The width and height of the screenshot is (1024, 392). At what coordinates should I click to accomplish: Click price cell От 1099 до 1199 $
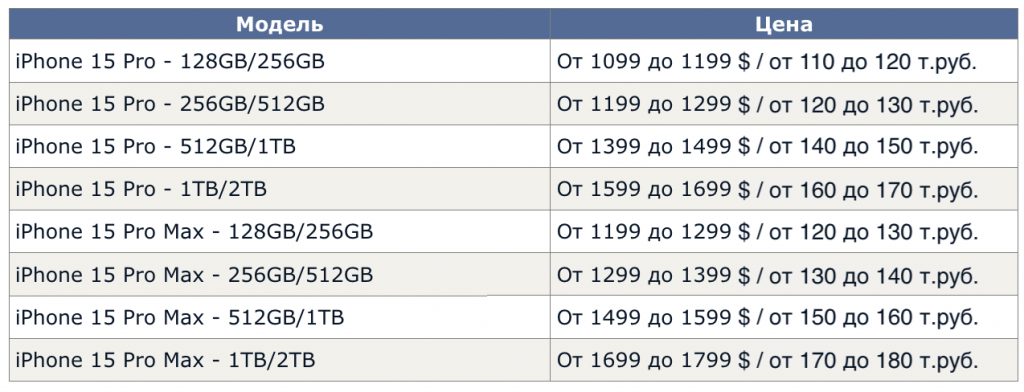[784, 61]
